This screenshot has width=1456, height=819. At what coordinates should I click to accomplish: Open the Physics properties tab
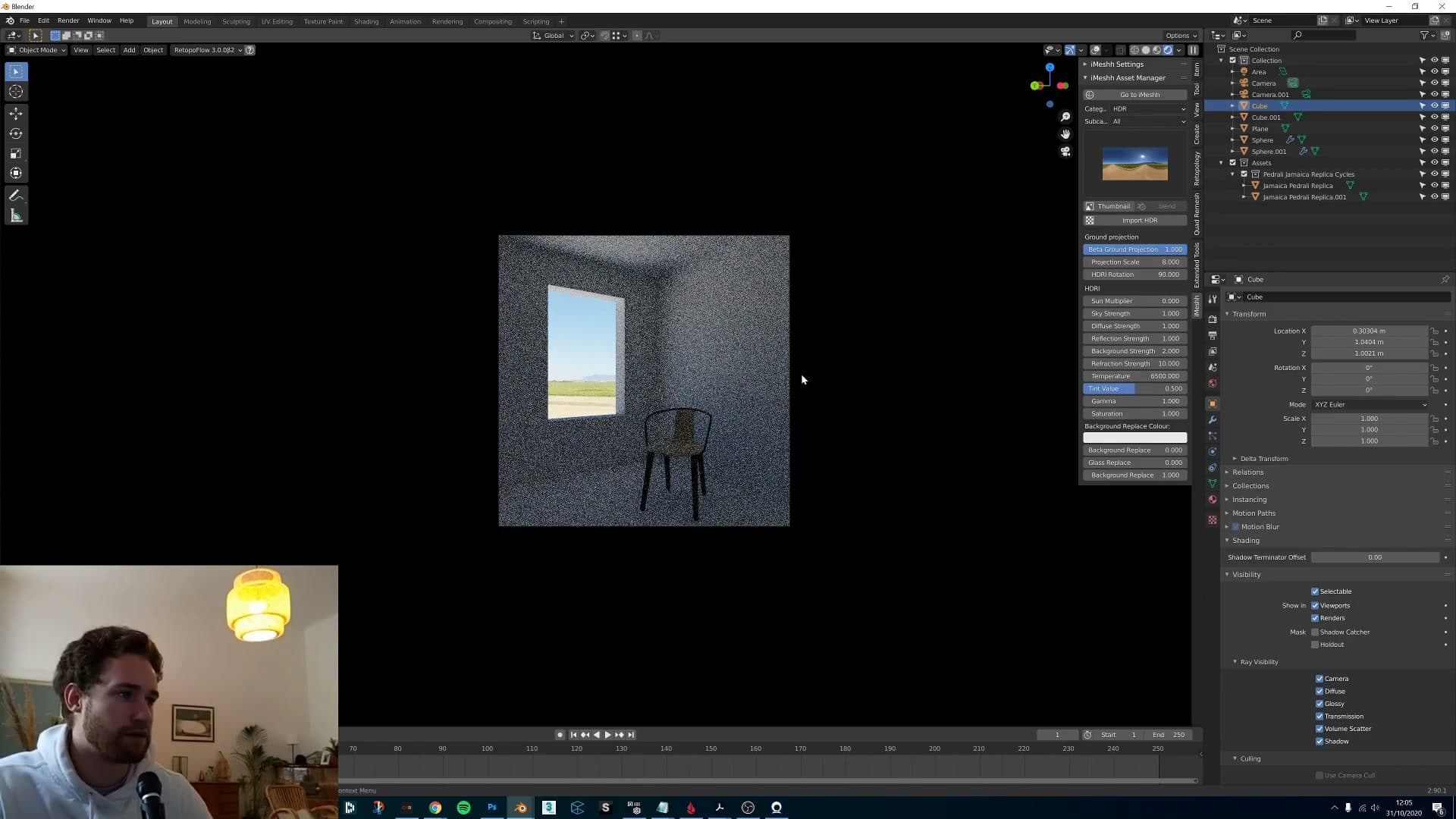tap(1212, 452)
